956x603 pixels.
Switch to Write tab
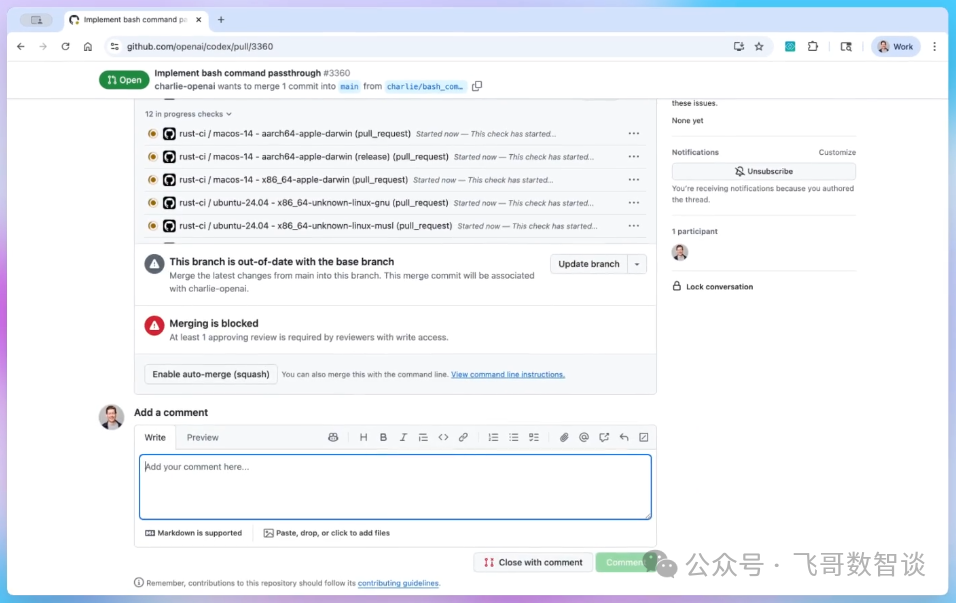155,437
